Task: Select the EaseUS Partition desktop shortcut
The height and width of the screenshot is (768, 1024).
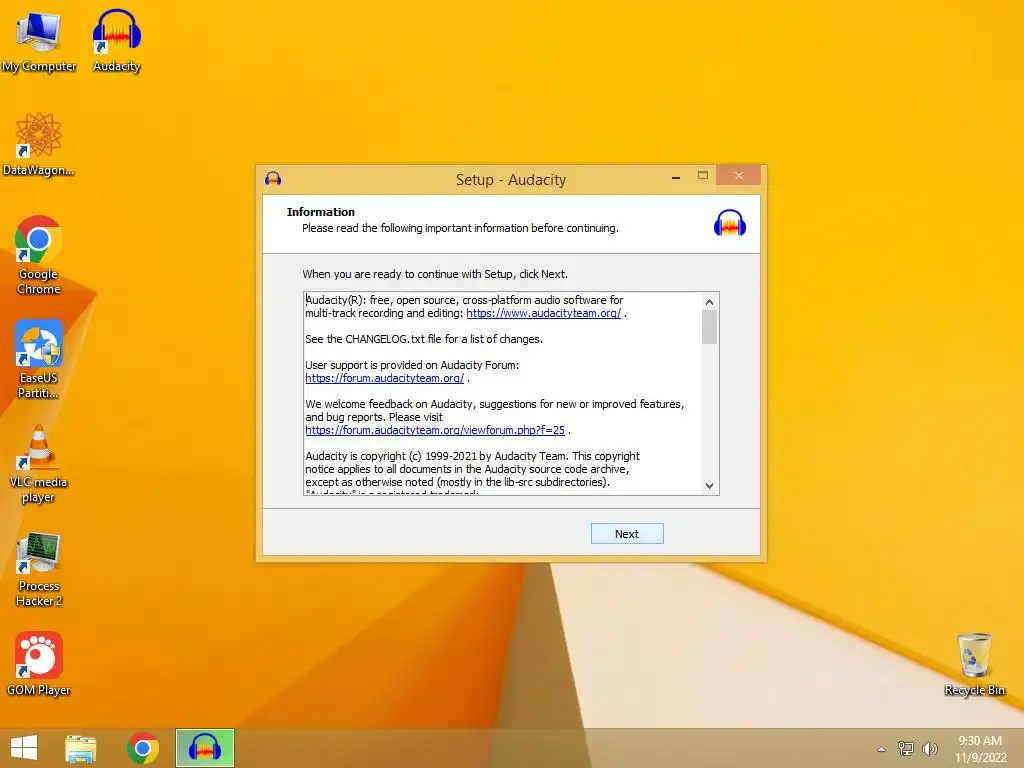Action: click(x=39, y=359)
